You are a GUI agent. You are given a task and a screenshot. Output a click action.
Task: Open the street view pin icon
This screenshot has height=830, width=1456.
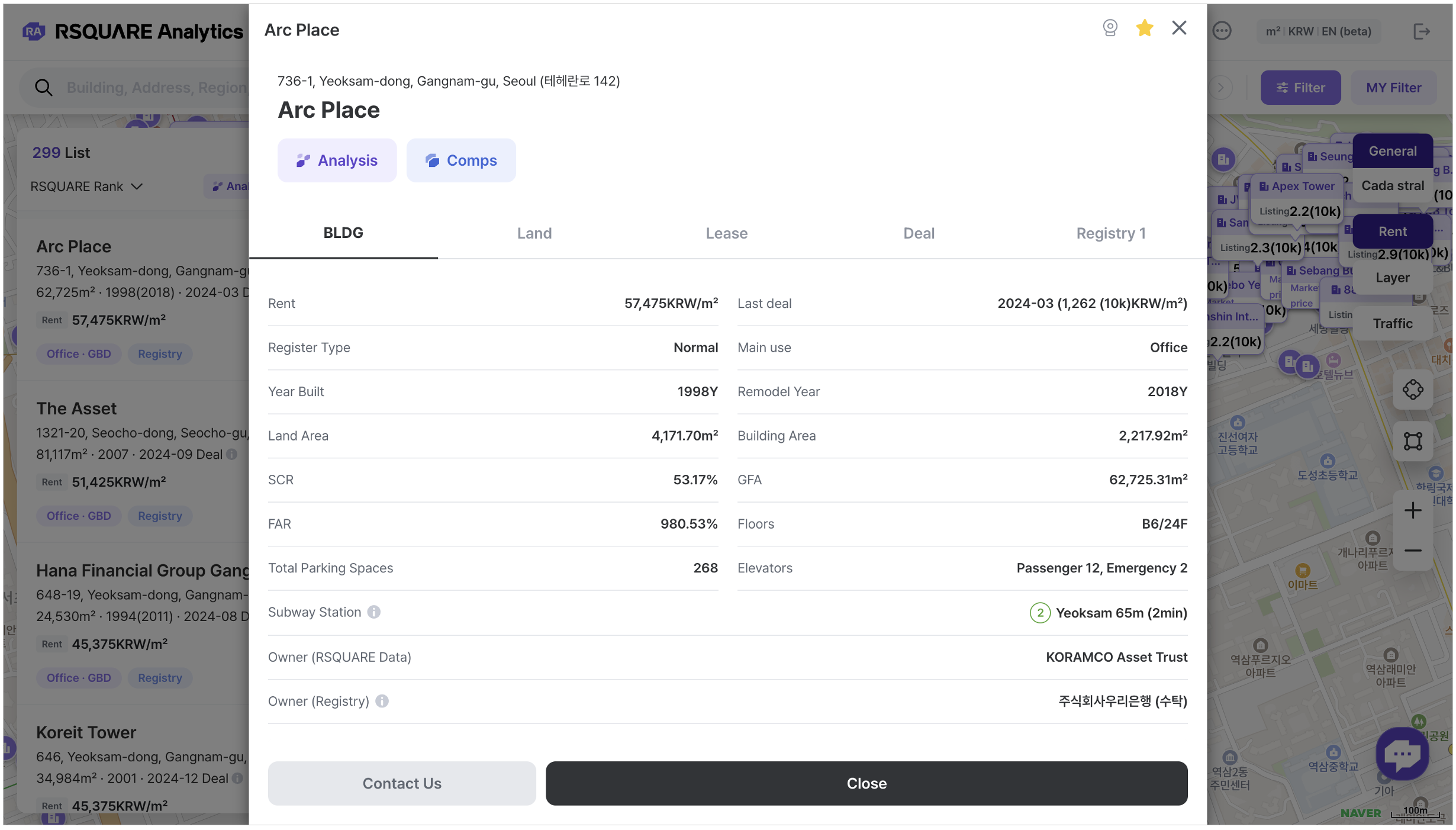coord(1110,28)
